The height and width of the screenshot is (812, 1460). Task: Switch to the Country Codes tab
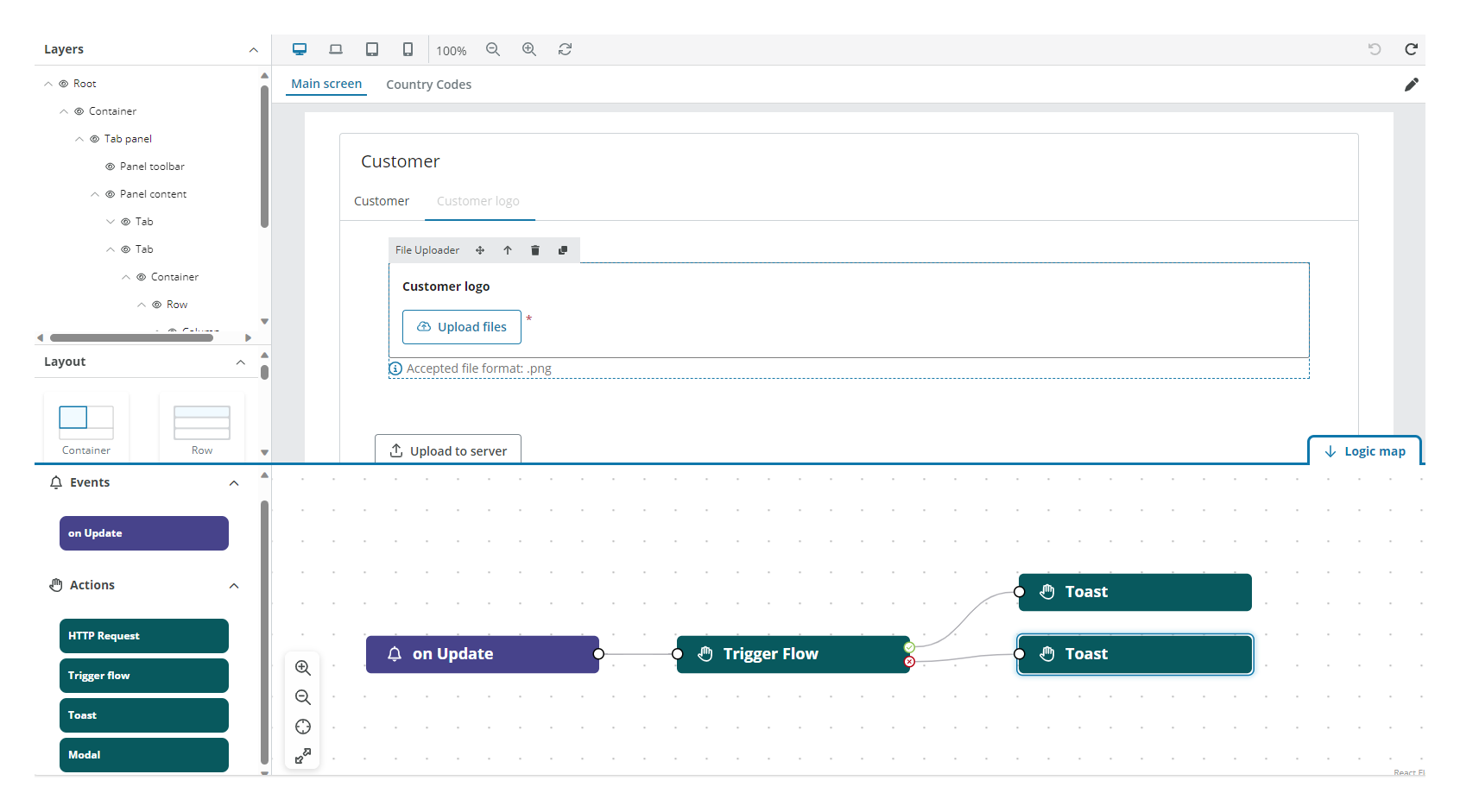coord(428,84)
